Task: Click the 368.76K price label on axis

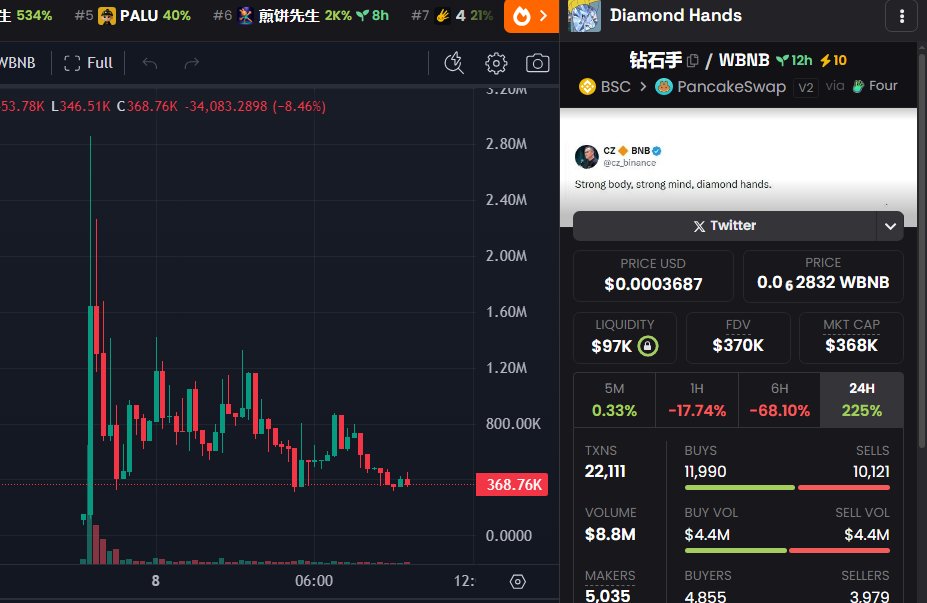Action: click(514, 485)
